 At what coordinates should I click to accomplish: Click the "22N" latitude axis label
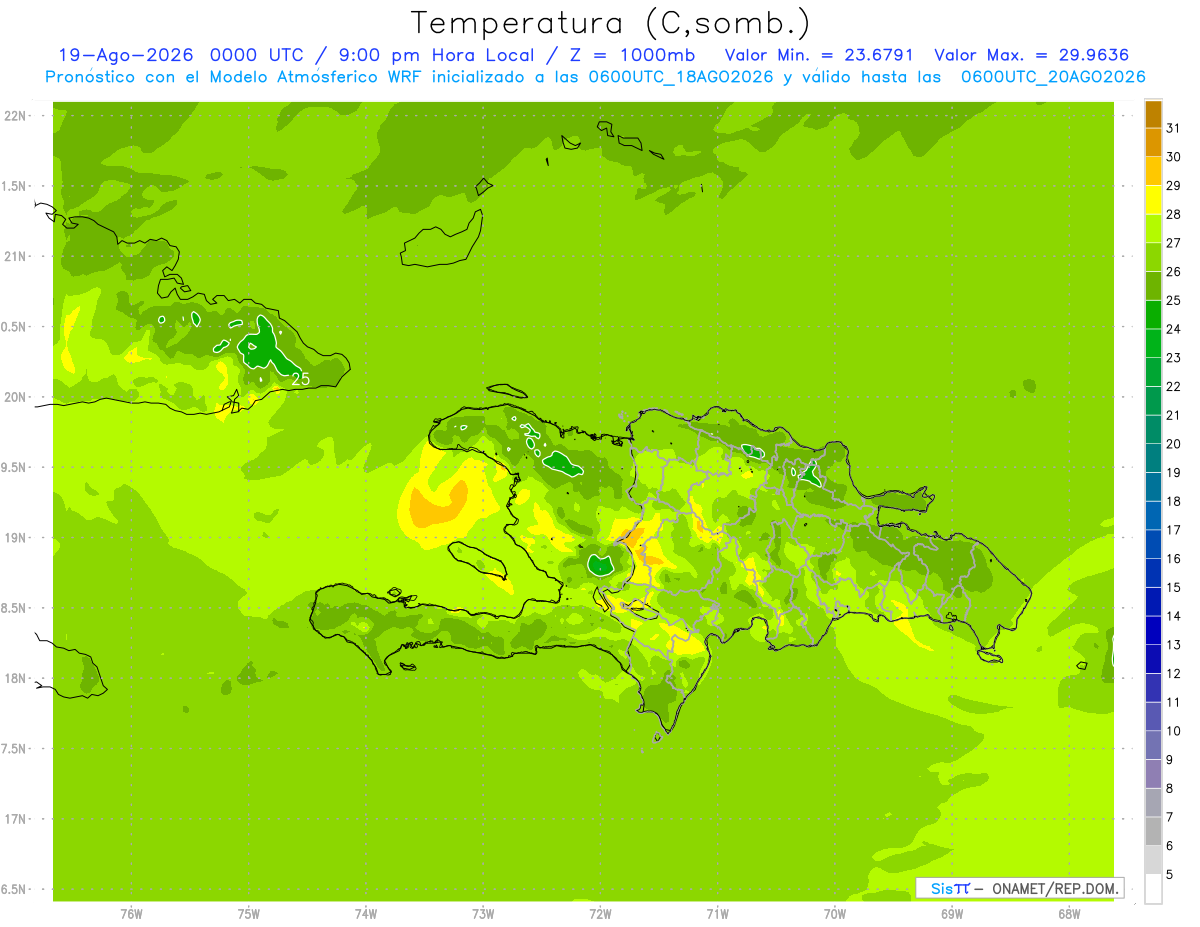(16, 116)
